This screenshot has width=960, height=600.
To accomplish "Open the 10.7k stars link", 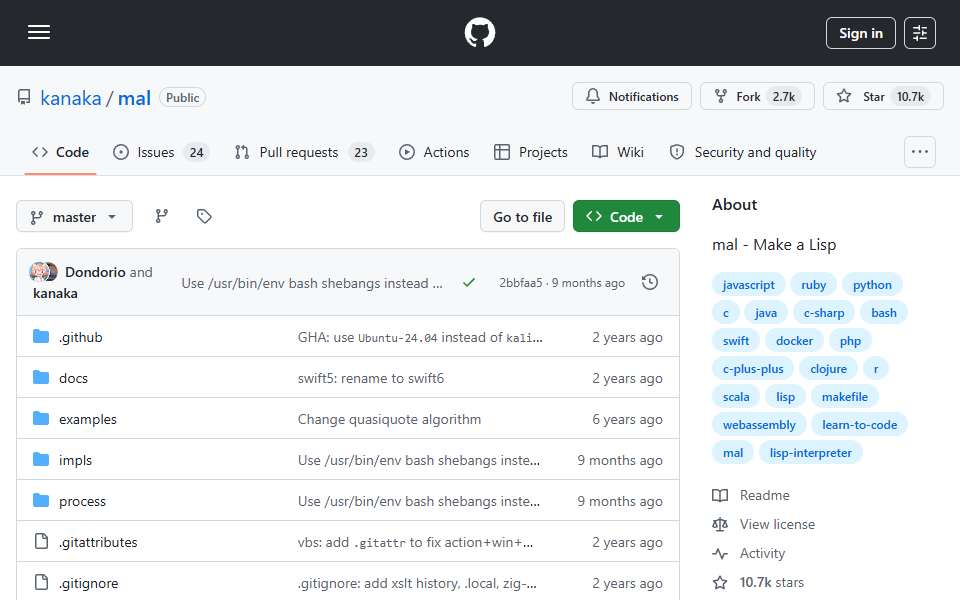I will click(x=758, y=582).
